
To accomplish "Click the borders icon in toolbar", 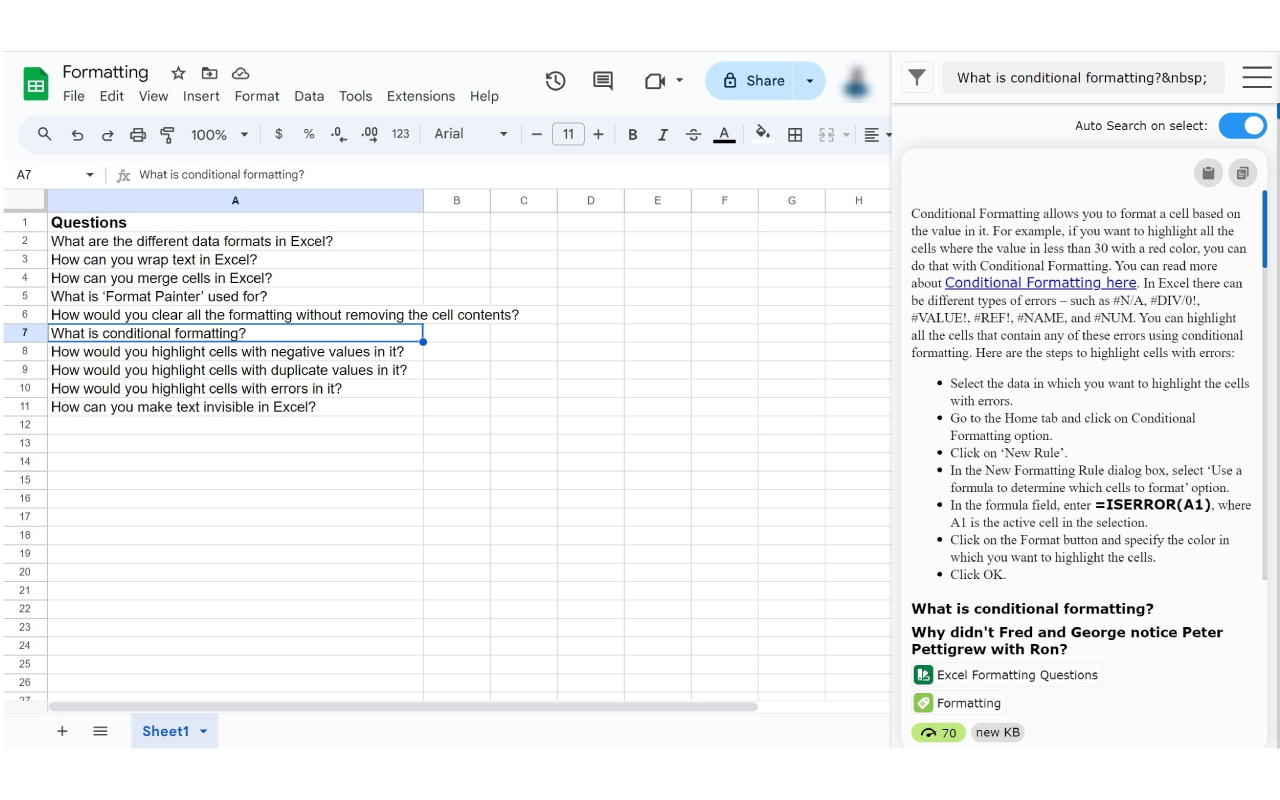I will click(795, 135).
